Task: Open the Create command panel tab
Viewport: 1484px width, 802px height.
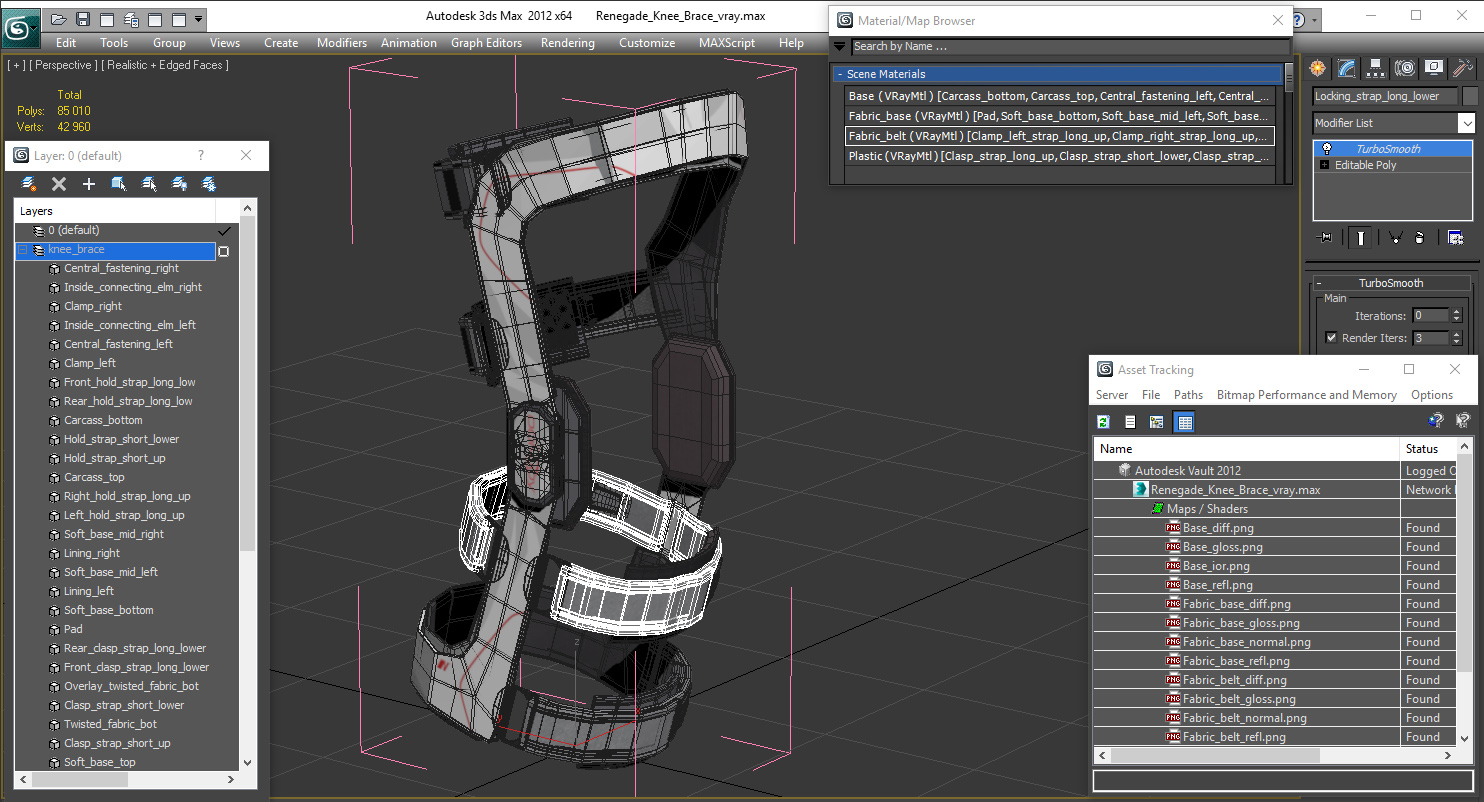Action: tap(1318, 68)
